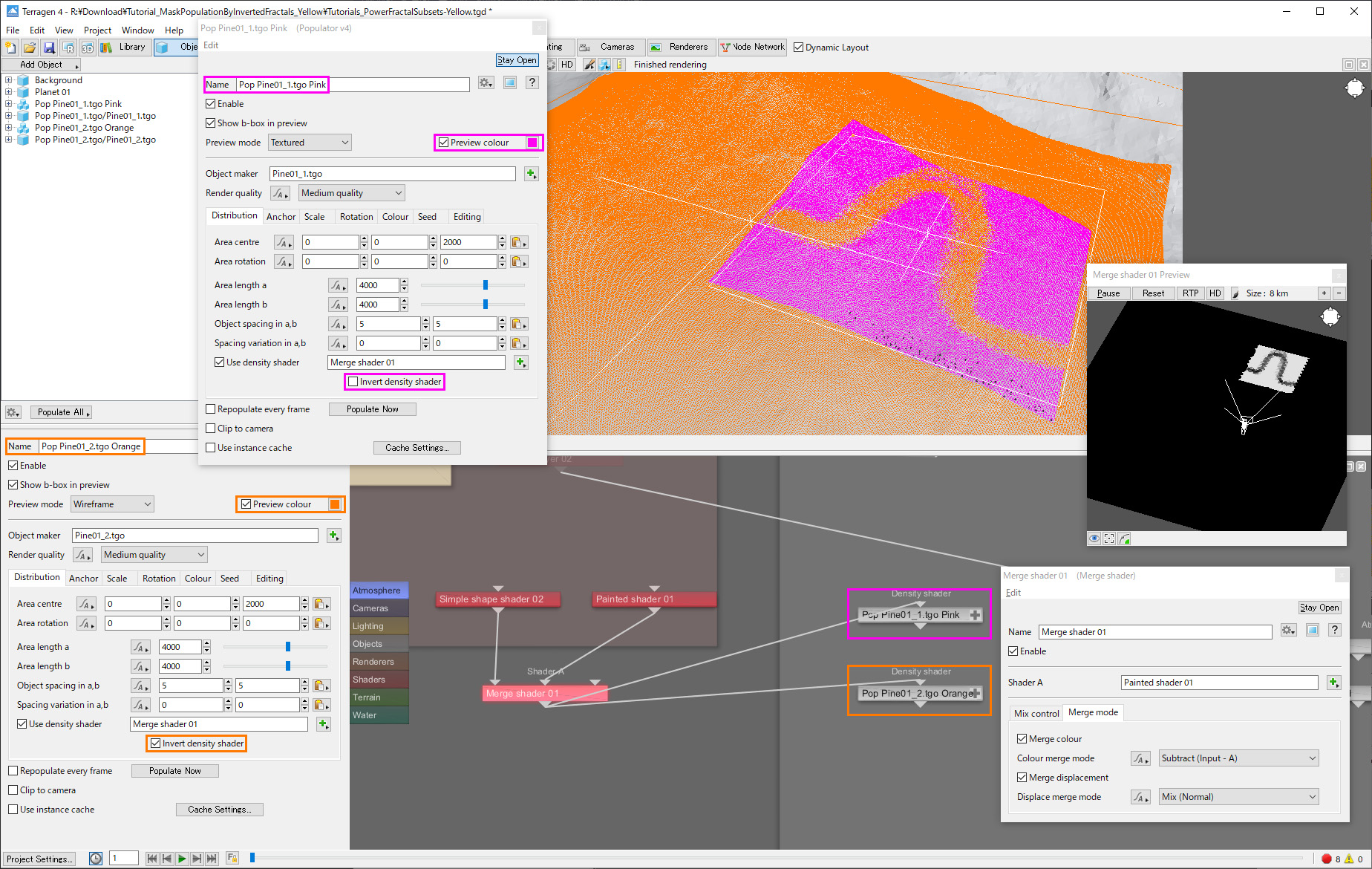
Task: Open the Colour merge mode dropdown
Action: (1238, 758)
